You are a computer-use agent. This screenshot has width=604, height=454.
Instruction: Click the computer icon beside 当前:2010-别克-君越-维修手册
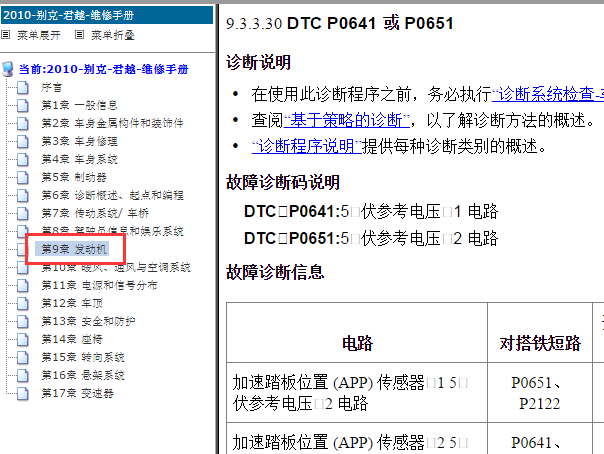click(x=8, y=69)
